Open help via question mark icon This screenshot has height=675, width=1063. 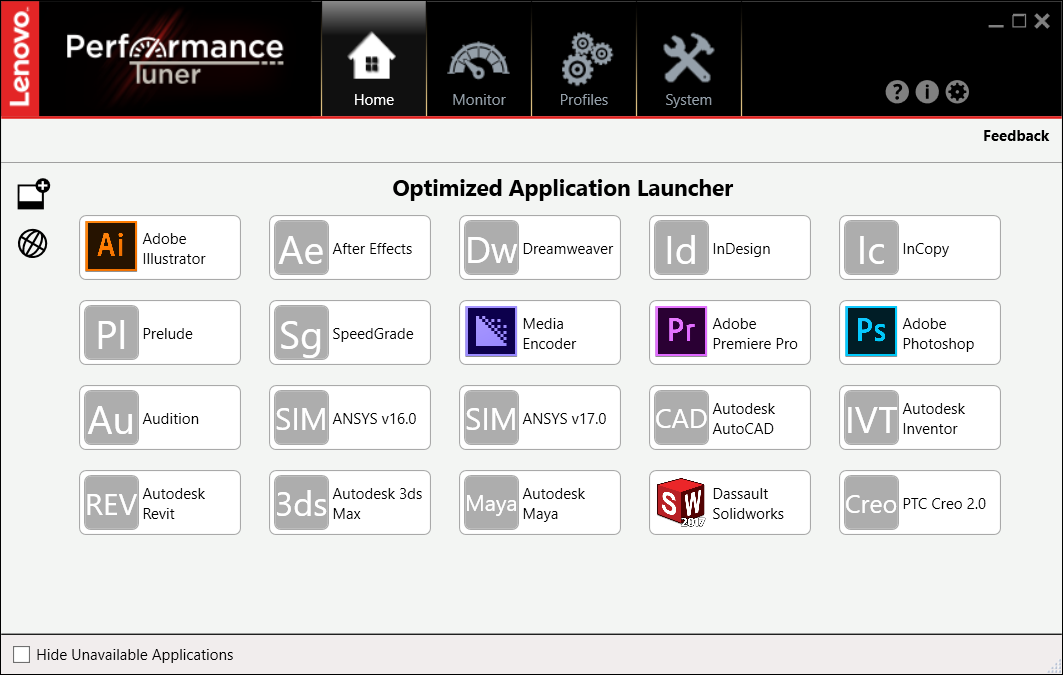click(x=897, y=91)
